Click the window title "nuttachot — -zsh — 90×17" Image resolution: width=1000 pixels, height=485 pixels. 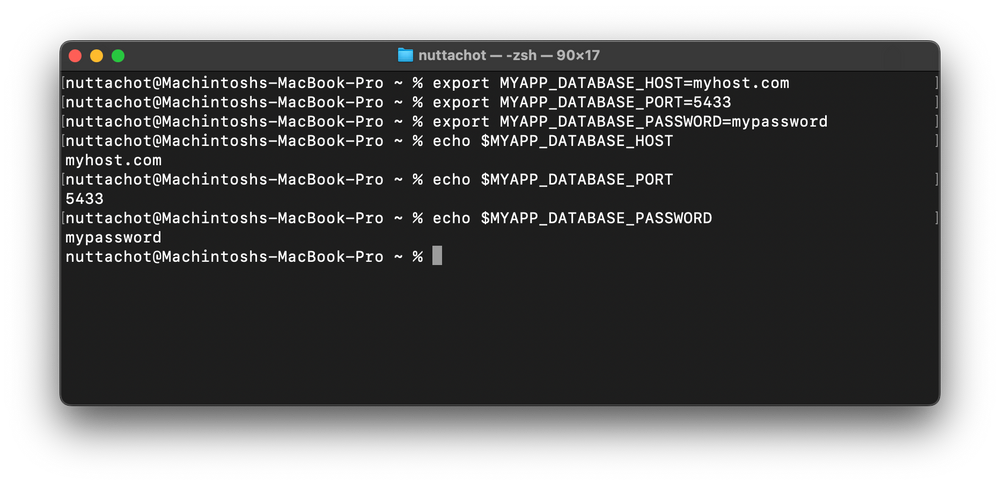point(508,55)
